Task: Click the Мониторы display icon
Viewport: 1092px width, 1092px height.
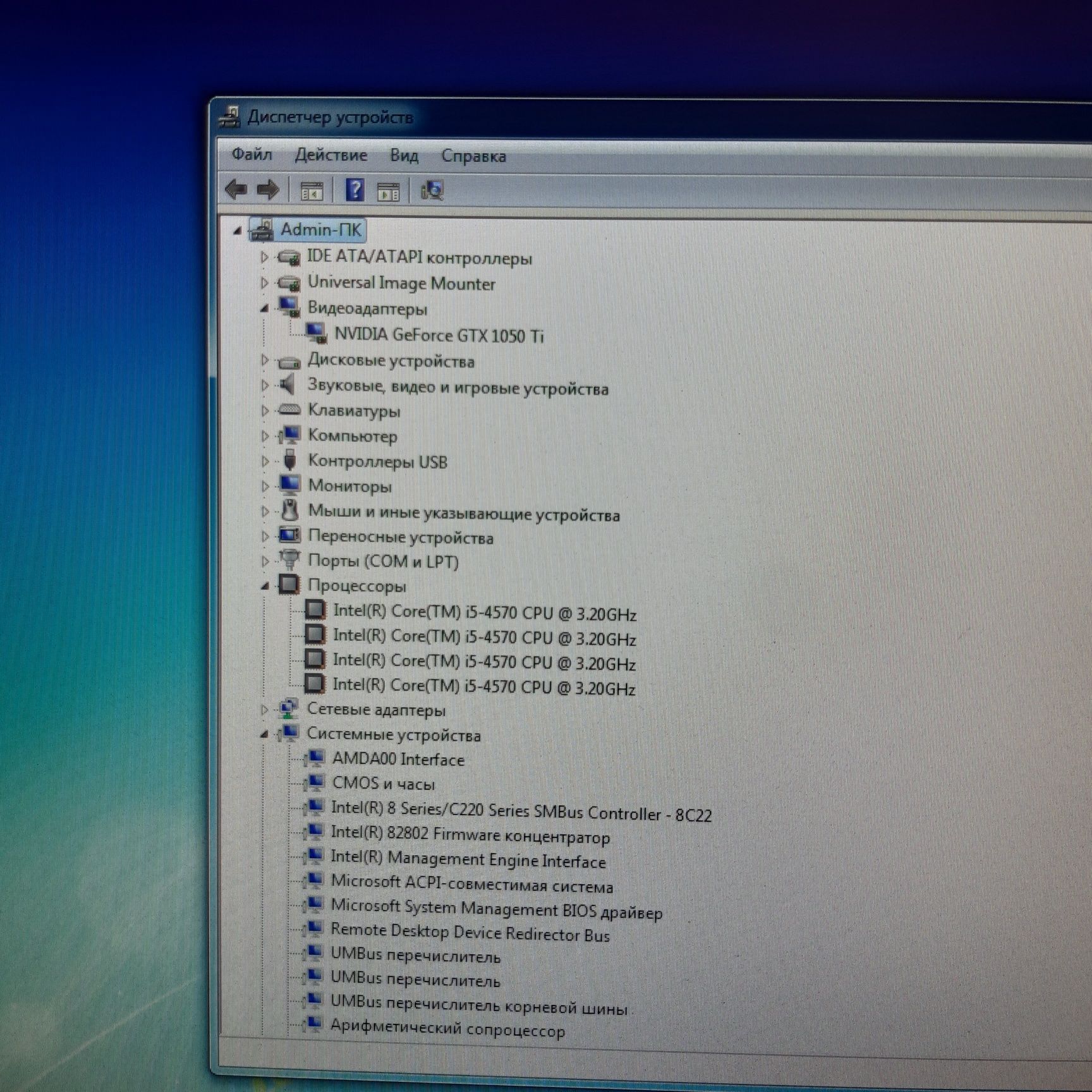Action: [289, 485]
